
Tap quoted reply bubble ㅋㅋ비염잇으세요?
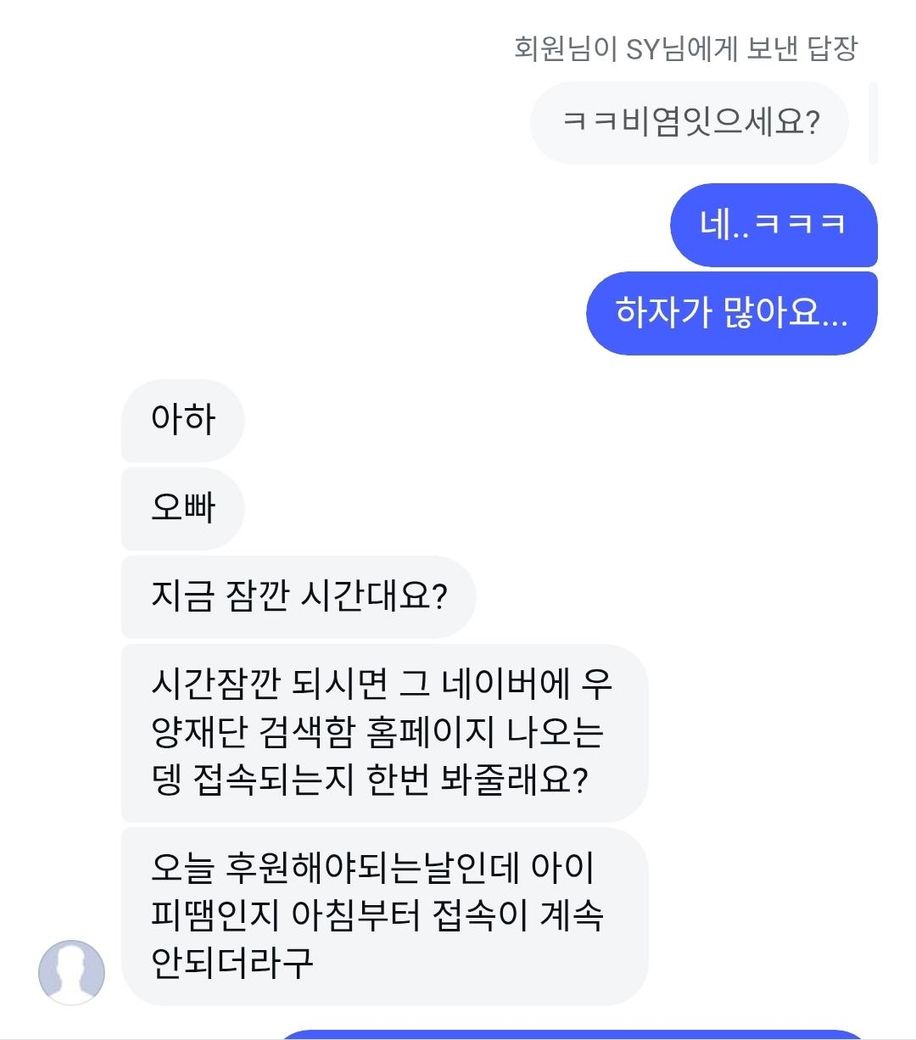coord(689,123)
